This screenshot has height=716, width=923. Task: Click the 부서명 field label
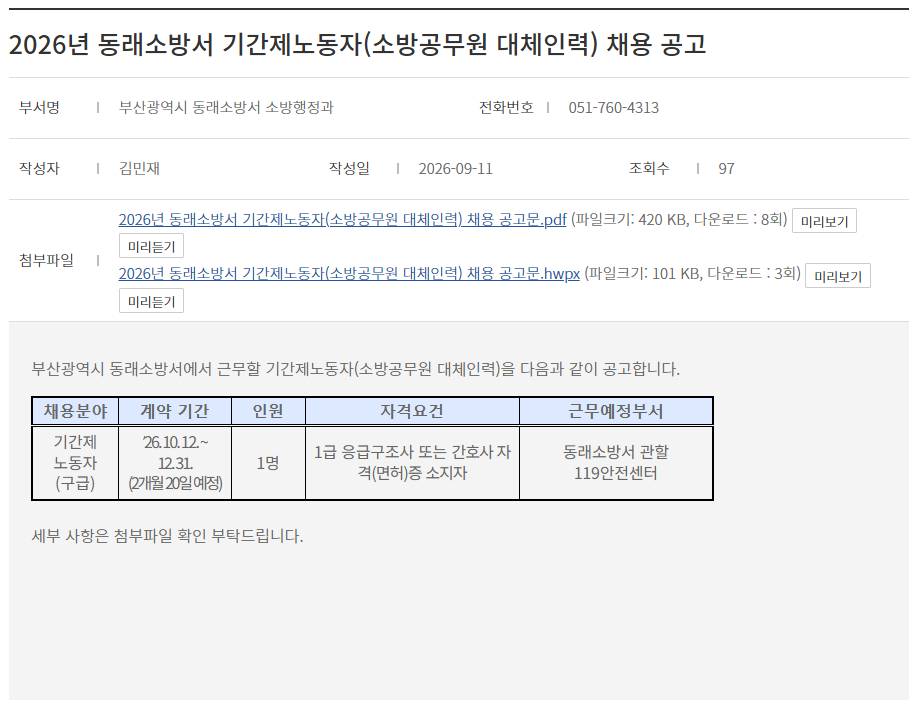click(39, 107)
